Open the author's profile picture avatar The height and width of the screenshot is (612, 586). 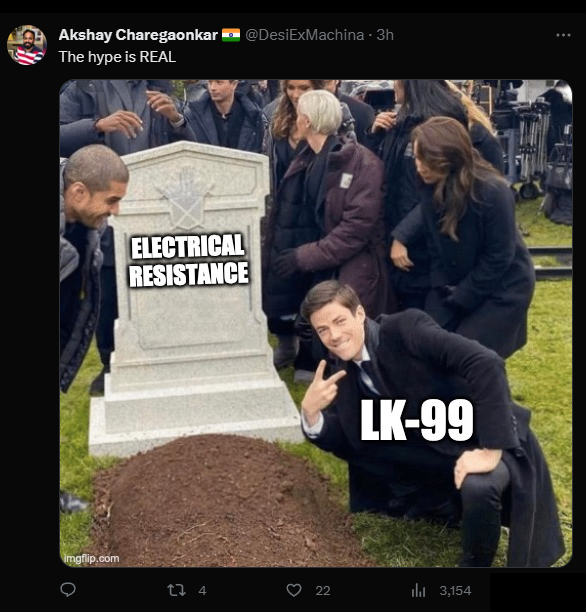point(27,45)
